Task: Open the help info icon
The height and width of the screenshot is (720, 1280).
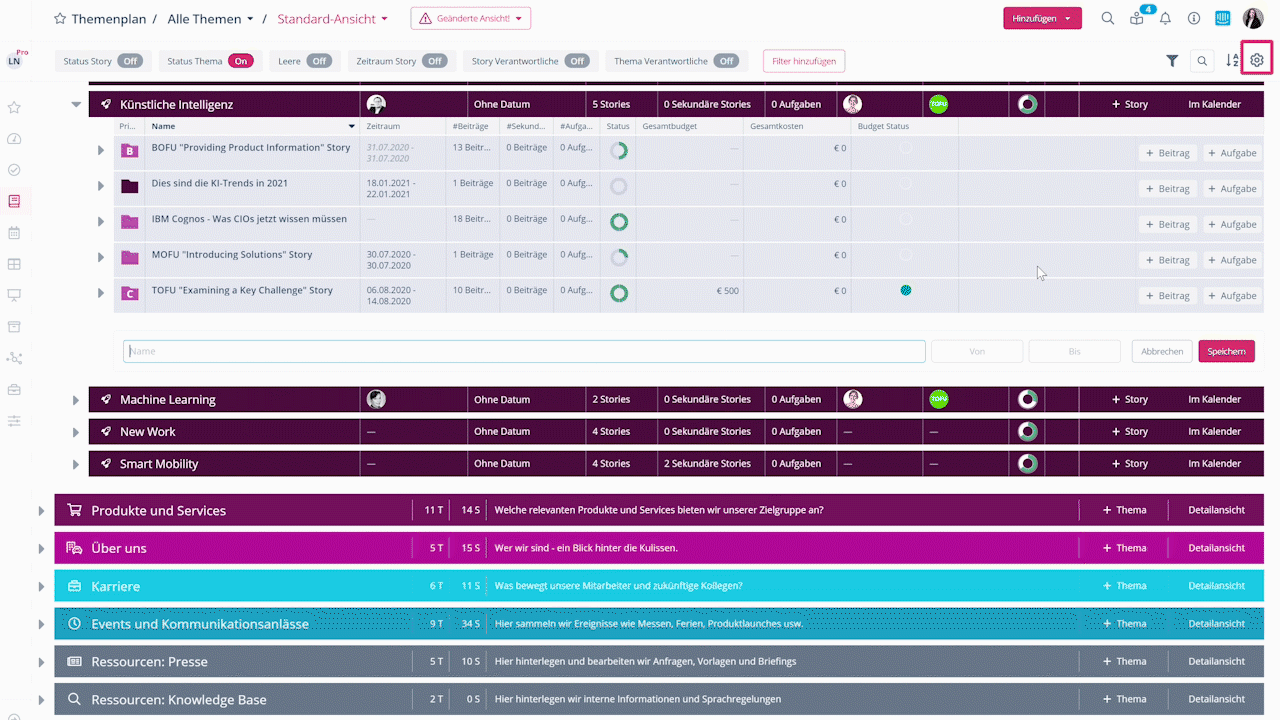Action: tap(1193, 18)
